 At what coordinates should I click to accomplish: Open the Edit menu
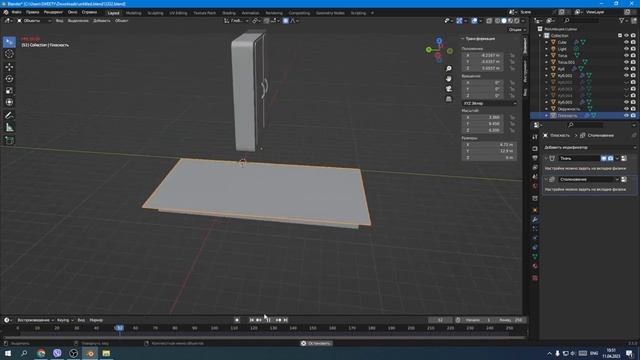(33, 12)
